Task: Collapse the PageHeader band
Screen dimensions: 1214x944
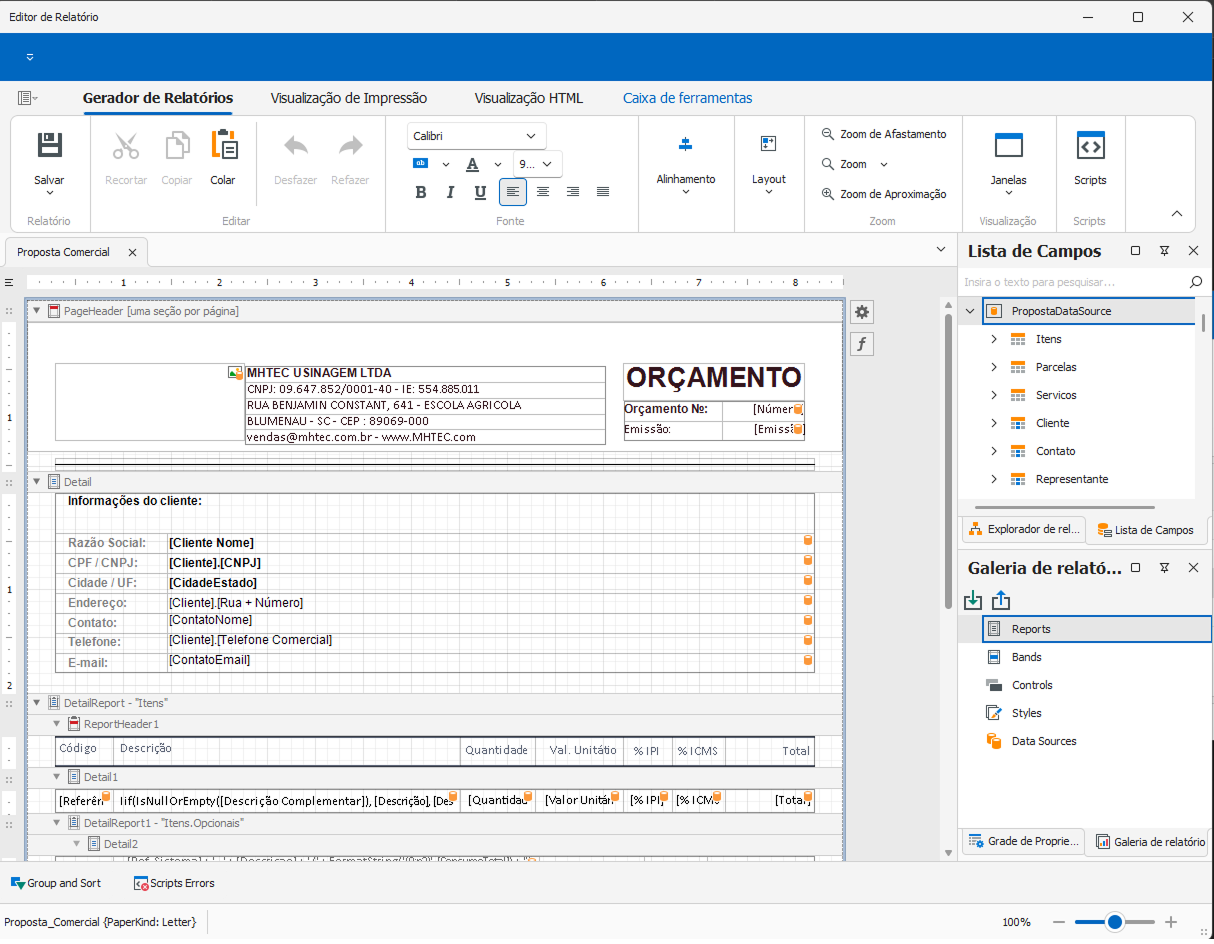Action: pos(37,311)
